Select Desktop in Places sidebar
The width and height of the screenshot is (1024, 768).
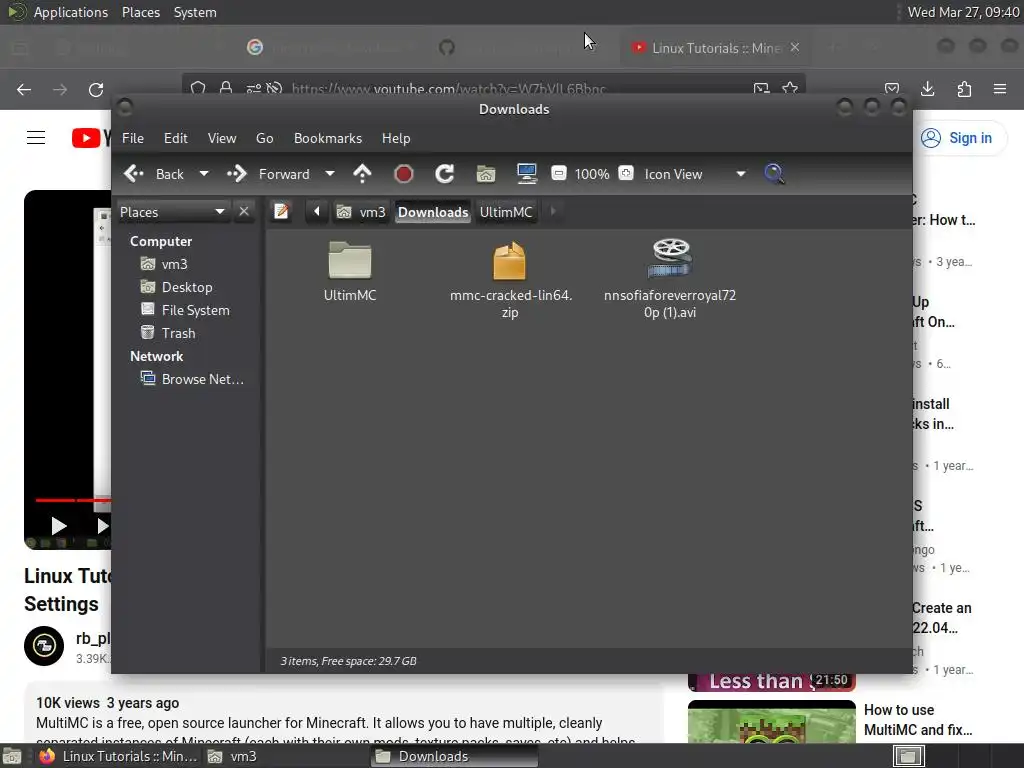tap(187, 287)
